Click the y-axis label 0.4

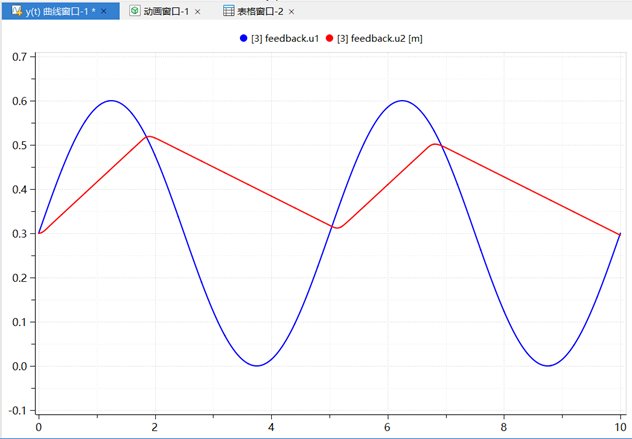[19, 189]
